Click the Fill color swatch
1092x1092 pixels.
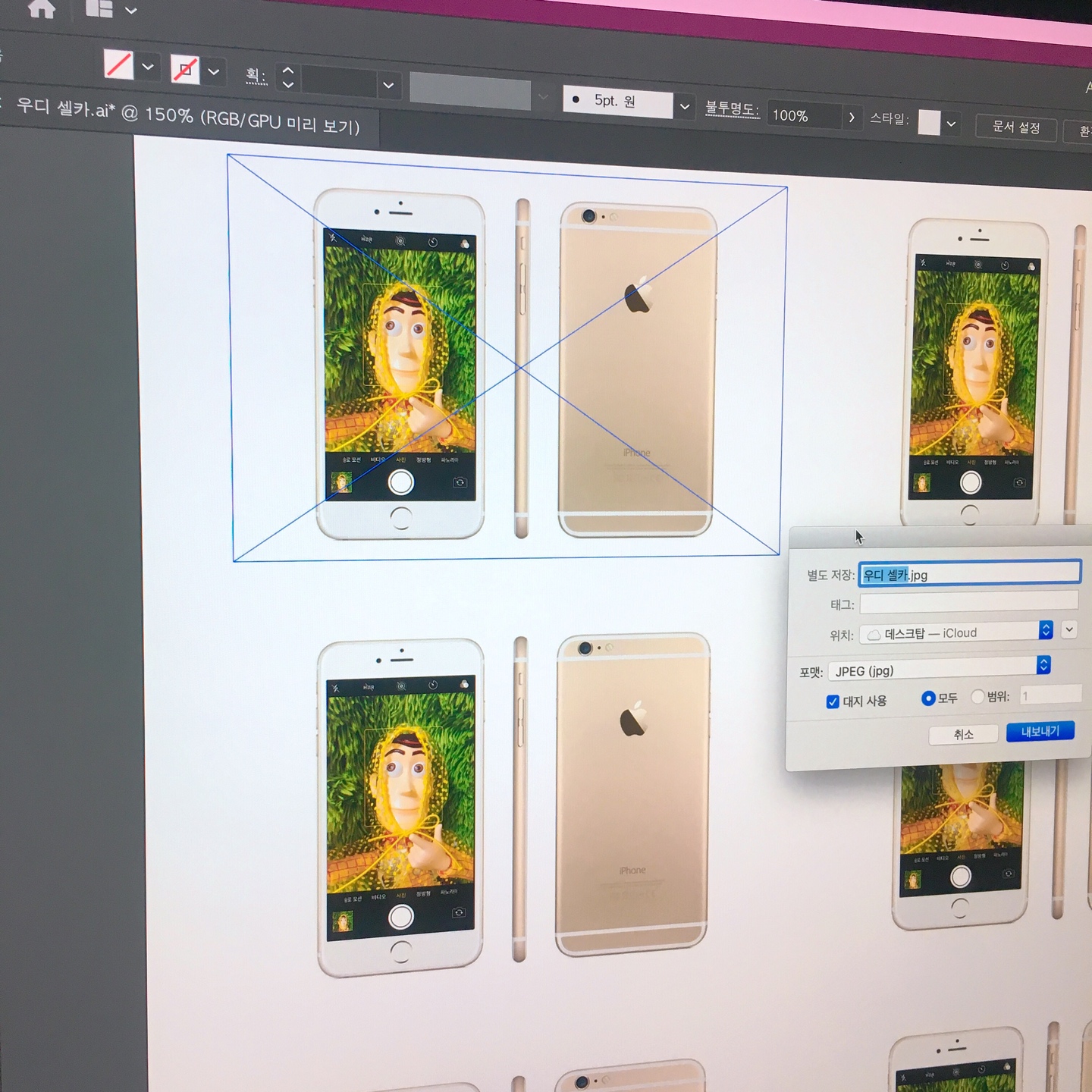(x=118, y=65)
